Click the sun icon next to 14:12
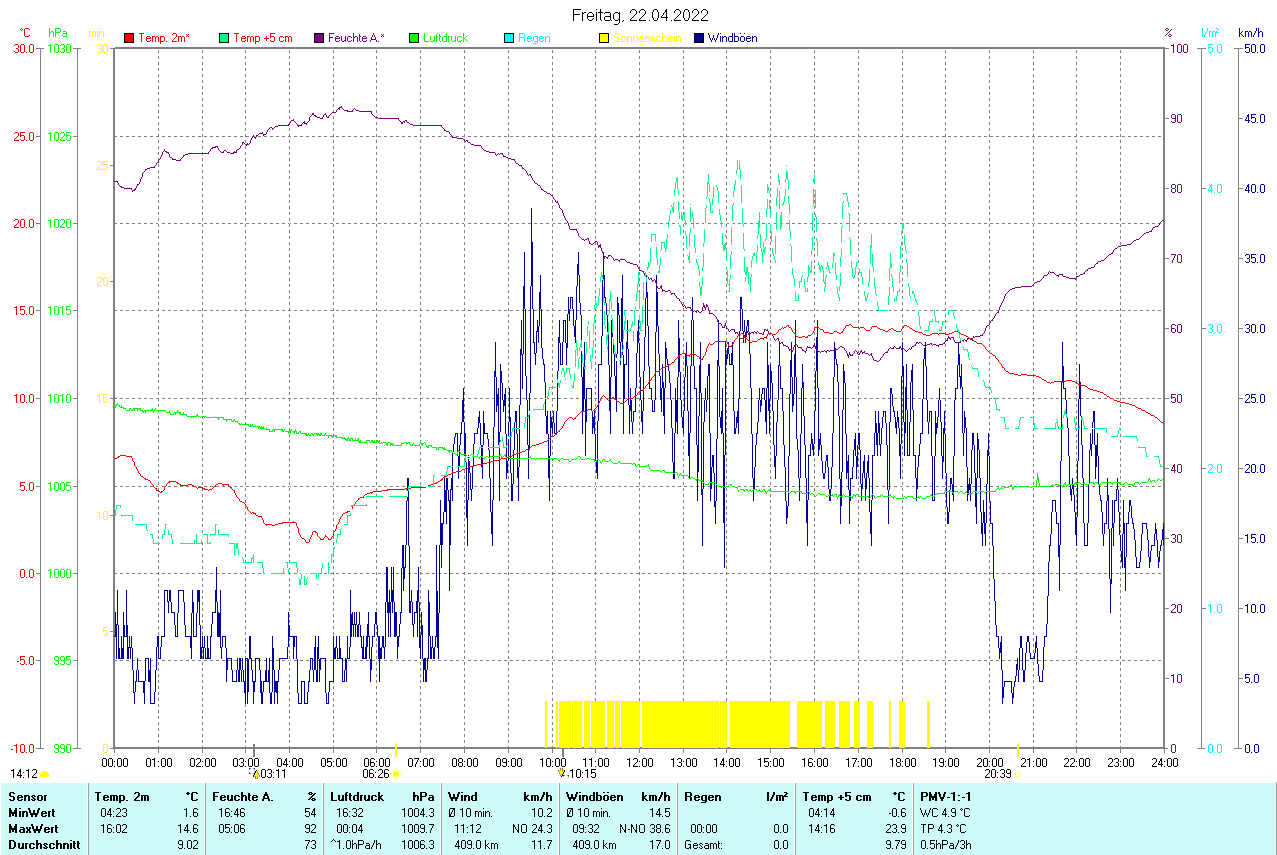Viewport: 1277px width, 855px height. tap(45, 774)
